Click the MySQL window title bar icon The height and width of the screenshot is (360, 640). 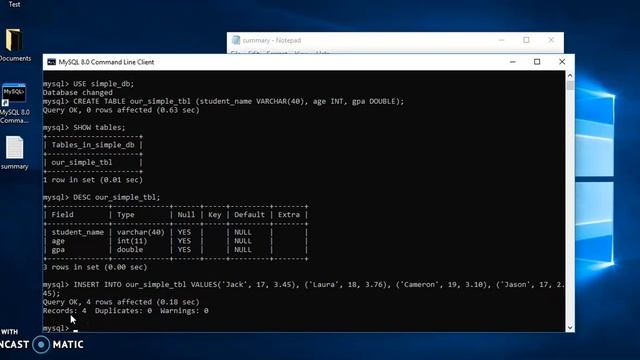[x=51, y=62]
